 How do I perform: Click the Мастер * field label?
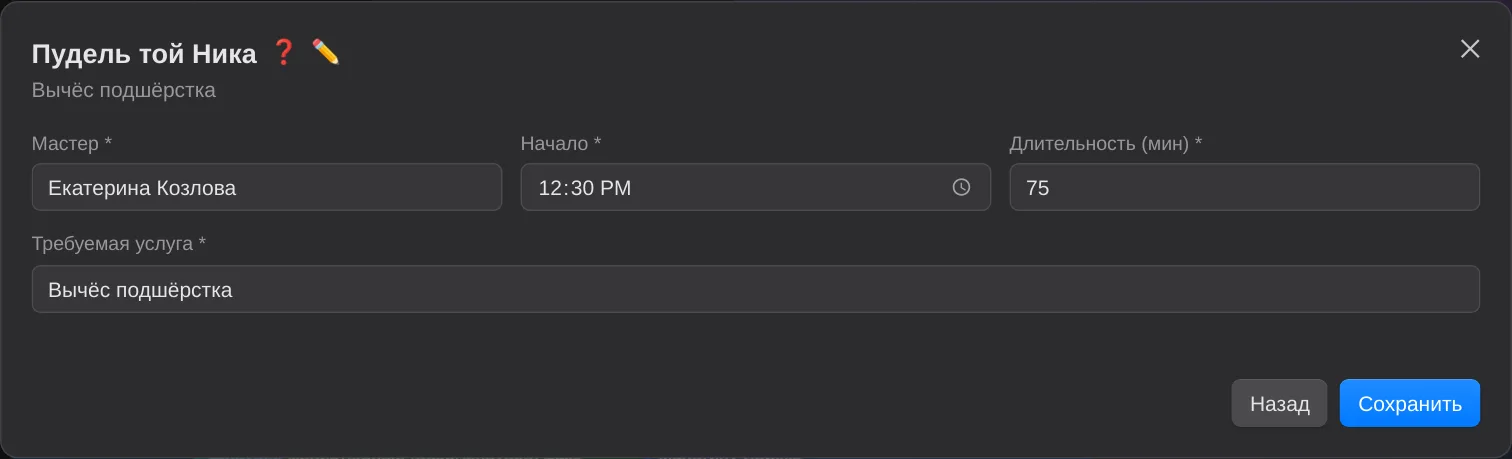tap(72, 144)
